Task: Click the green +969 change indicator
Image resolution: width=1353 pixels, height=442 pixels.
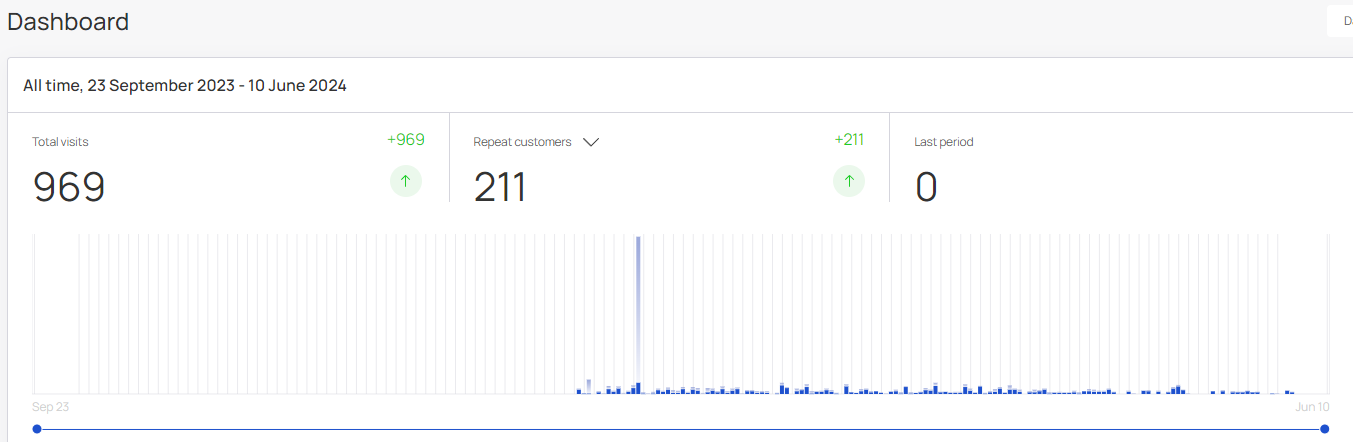Action: [405, 140]
